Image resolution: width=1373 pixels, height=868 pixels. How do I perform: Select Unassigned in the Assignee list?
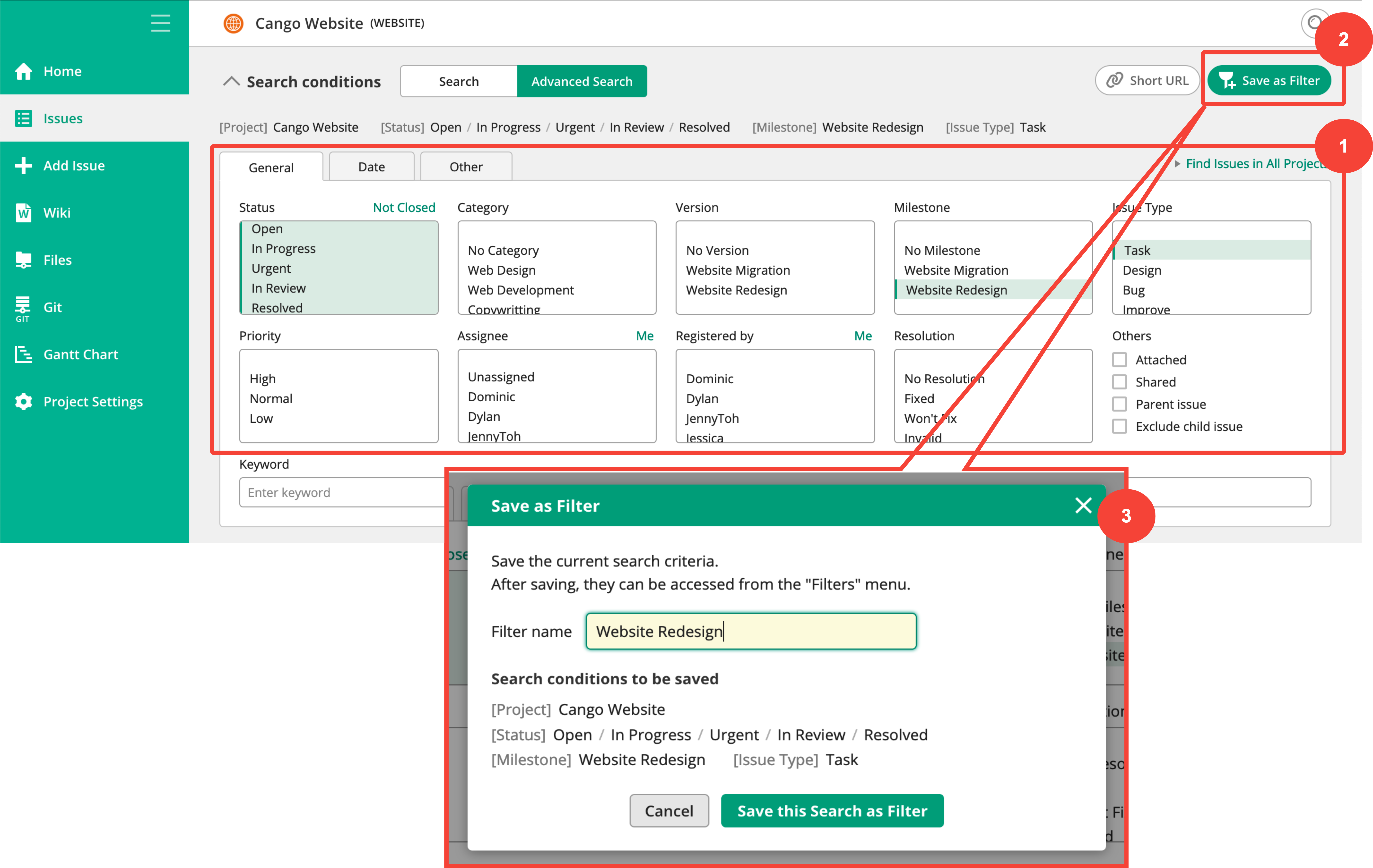[558, 377]
